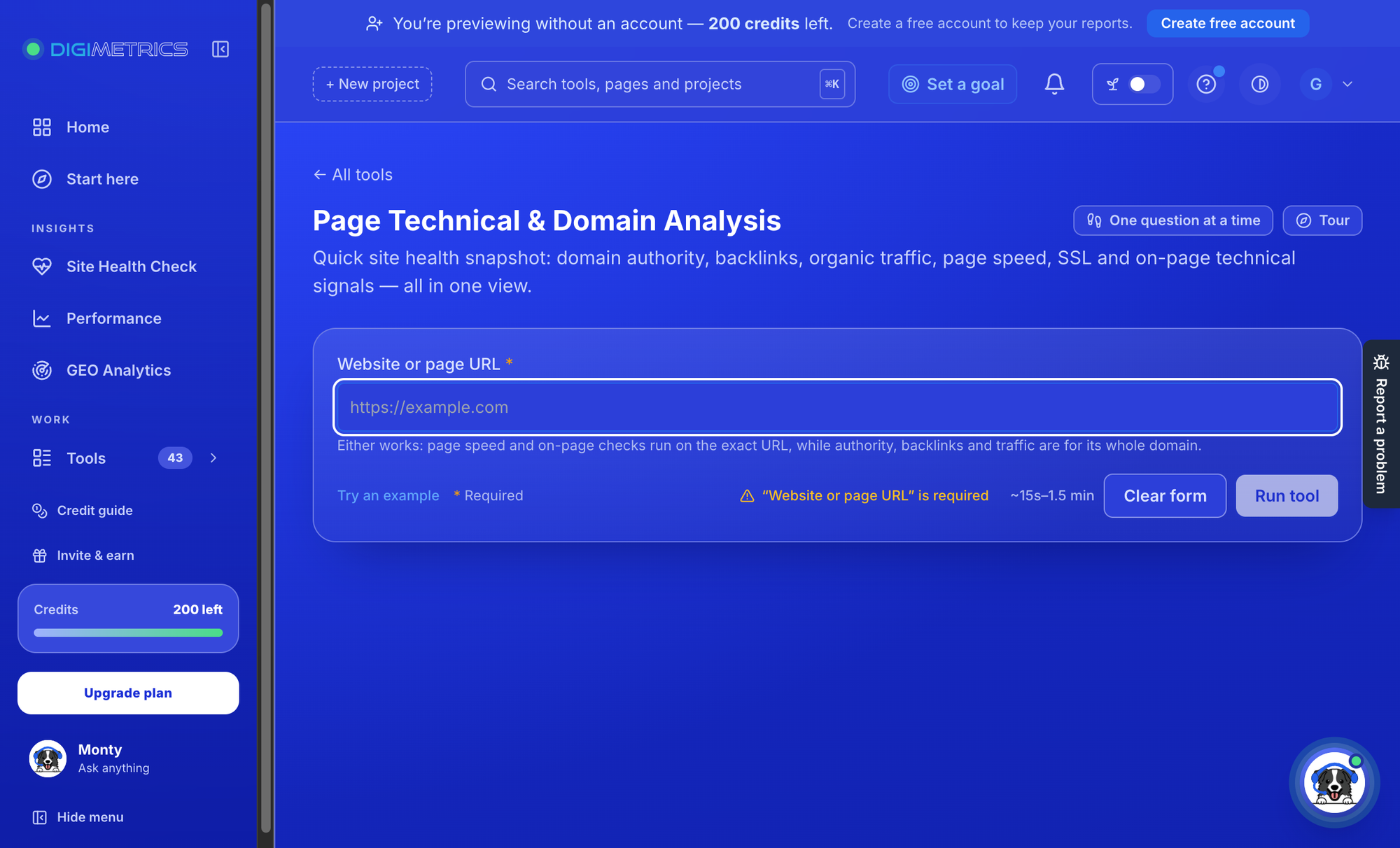Click the 43 tools count badge
Viewport: 1400px width, 848px height.
(175, 458)
